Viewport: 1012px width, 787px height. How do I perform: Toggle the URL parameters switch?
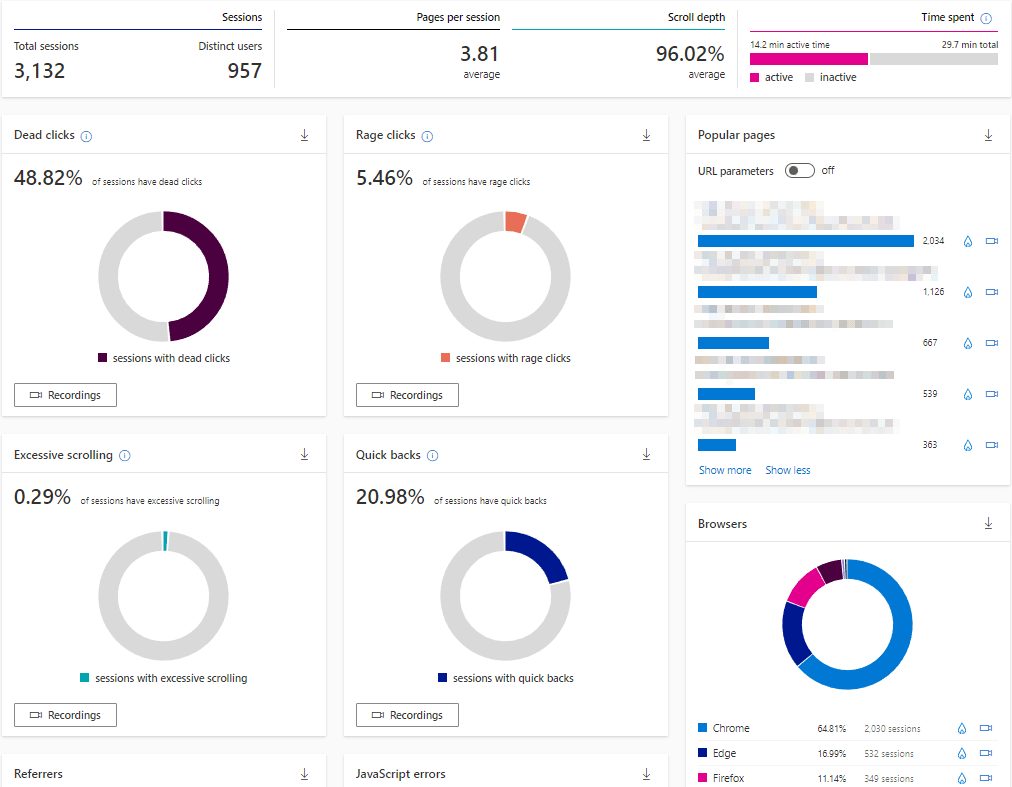[x=800, y=171]
